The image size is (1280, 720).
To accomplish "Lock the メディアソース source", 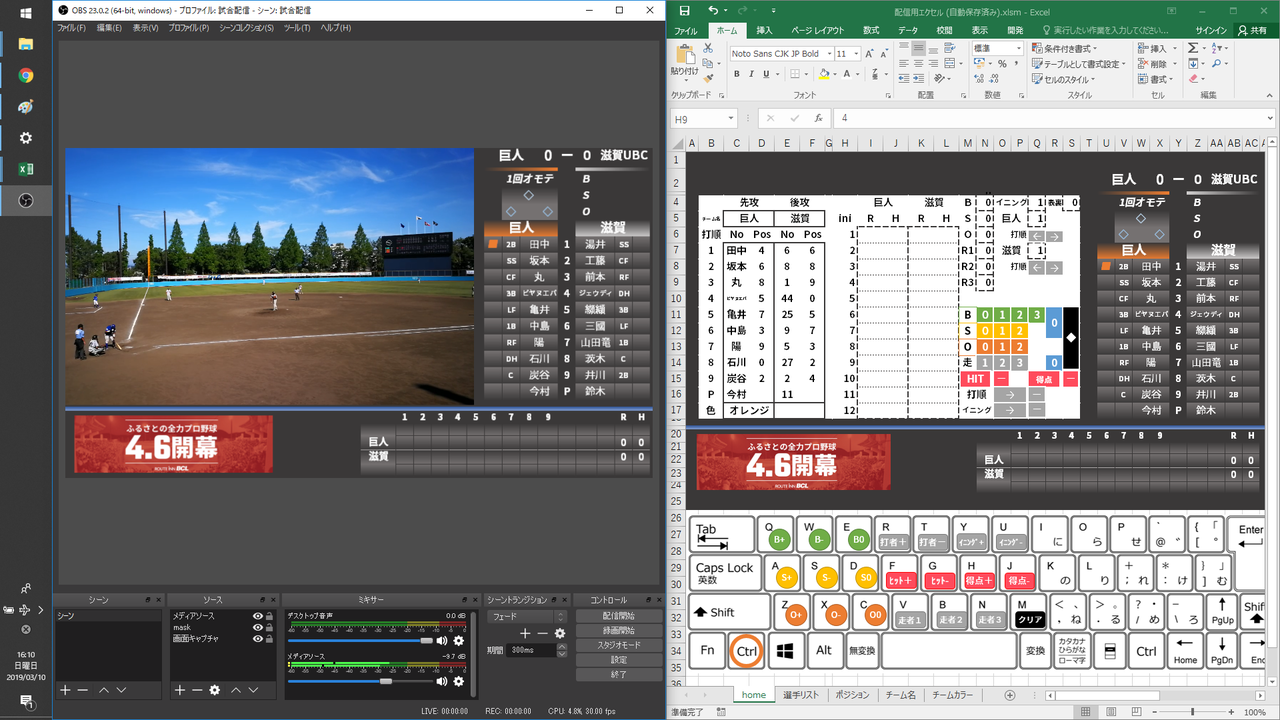I will point(270,616).
